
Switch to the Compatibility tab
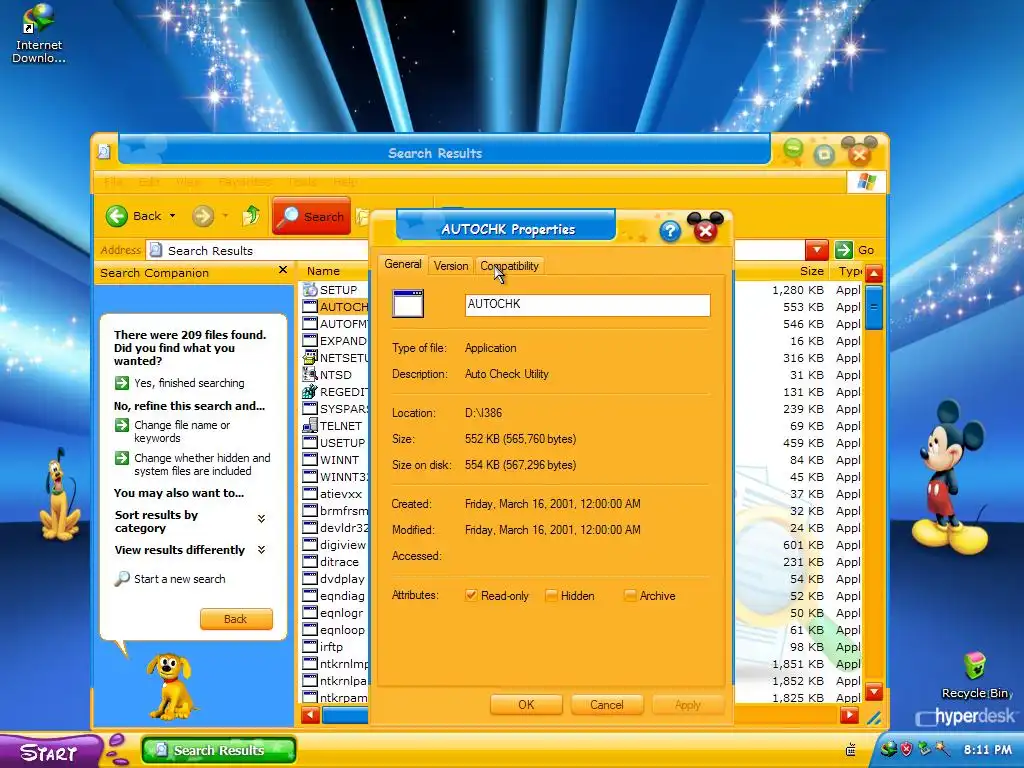(509, 266)
